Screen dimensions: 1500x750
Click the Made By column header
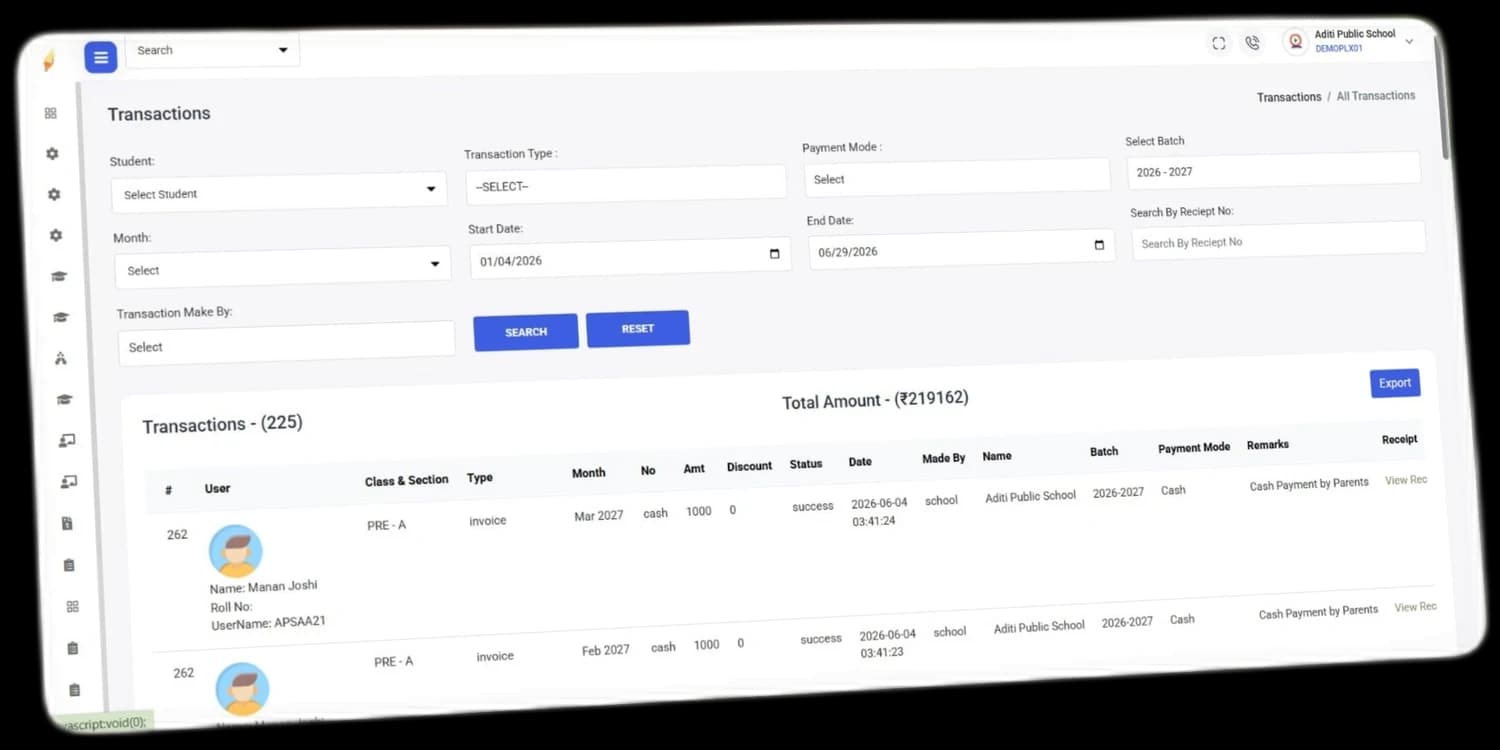(944, 458)
